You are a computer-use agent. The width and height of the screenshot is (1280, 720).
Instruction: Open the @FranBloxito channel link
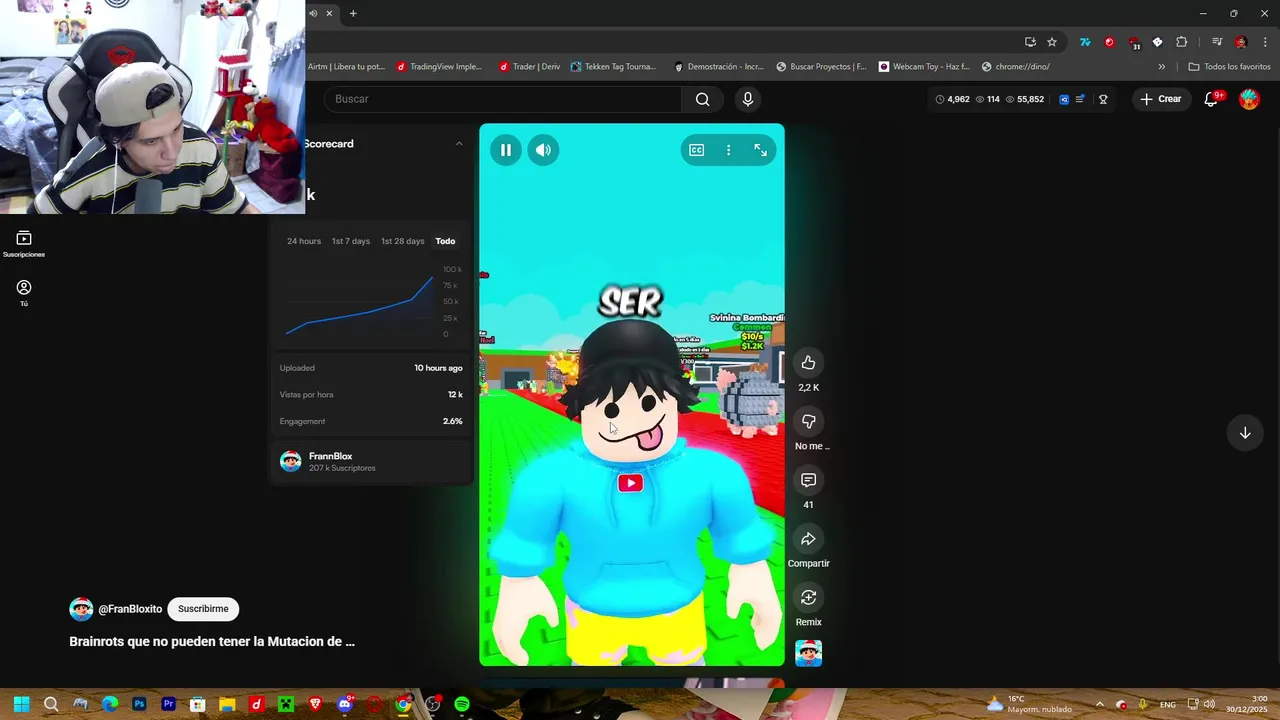[130, 609]
